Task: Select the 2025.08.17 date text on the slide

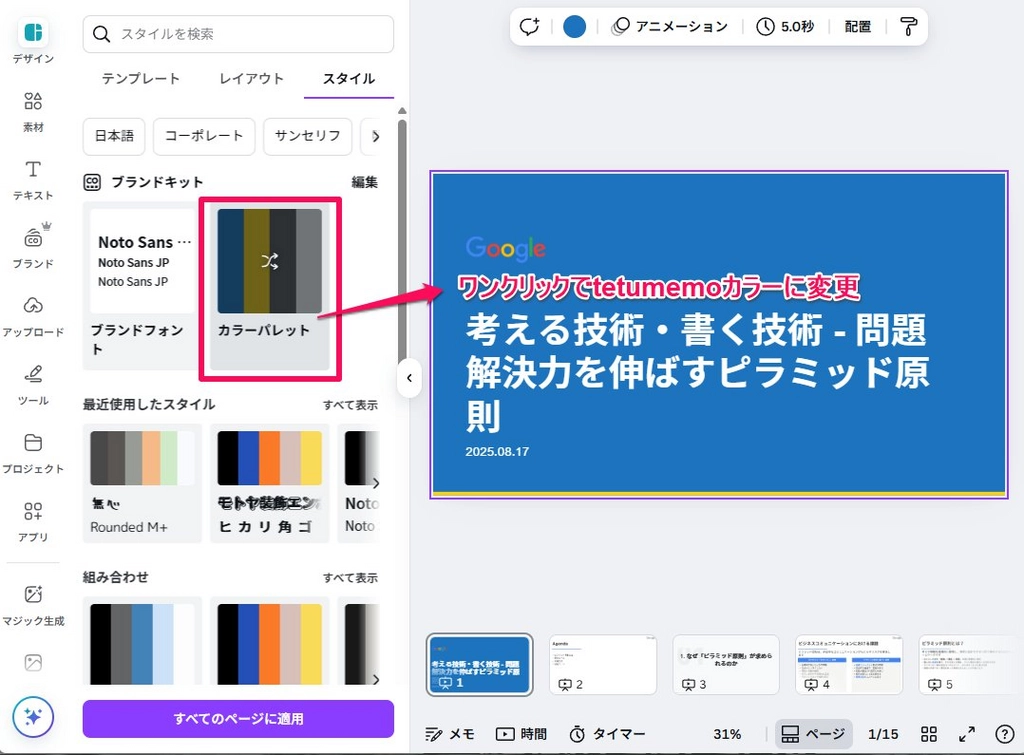Action: (497, 451)
